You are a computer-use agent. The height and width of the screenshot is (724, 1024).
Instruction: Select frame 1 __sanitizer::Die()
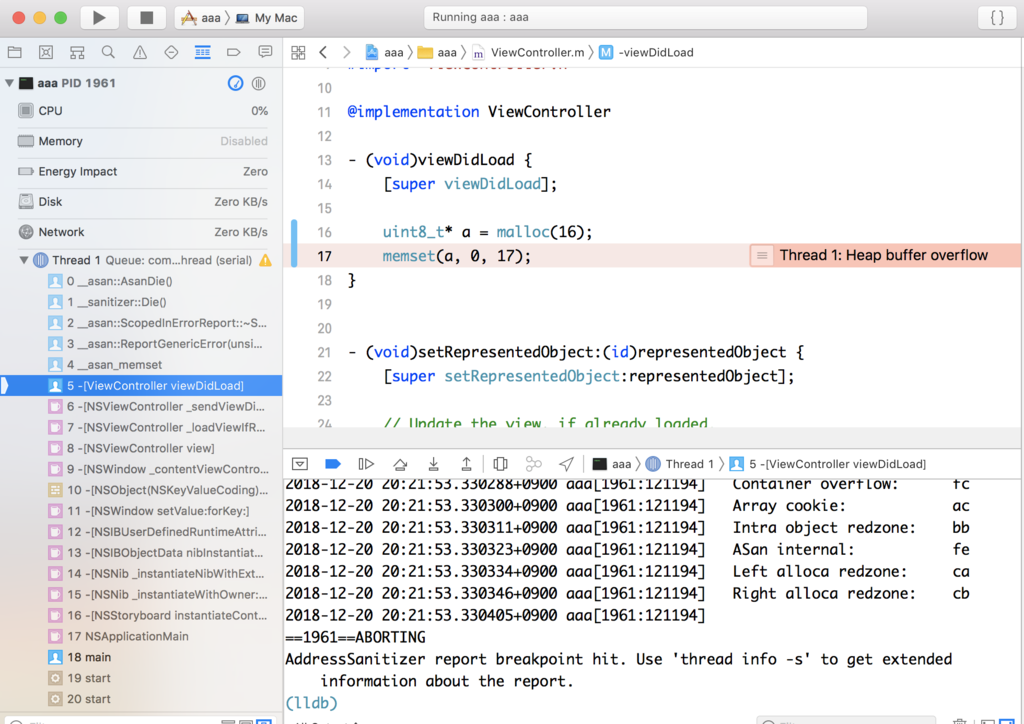tap(141, 302)
